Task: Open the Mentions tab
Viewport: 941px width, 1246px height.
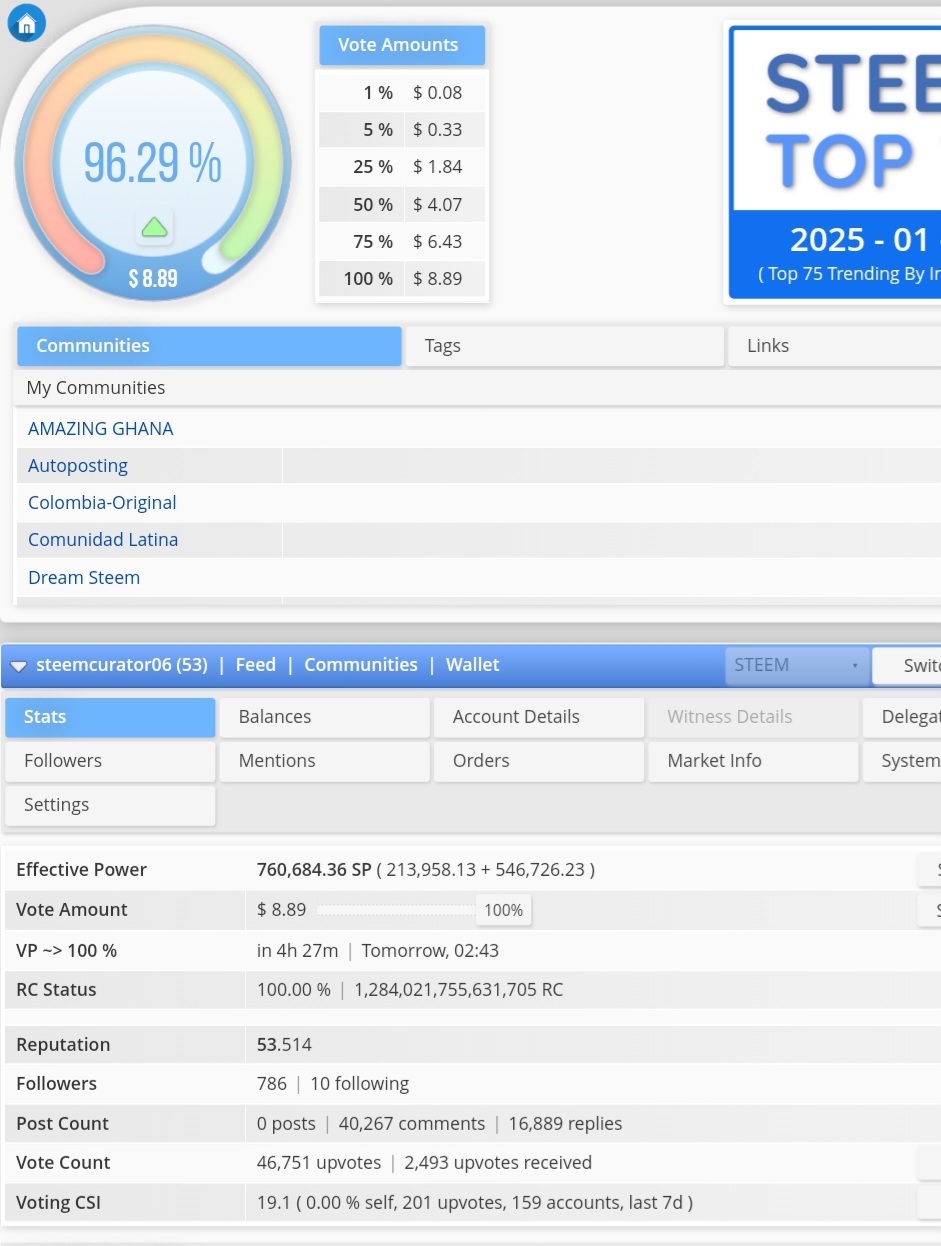Action: coord(324,761)
